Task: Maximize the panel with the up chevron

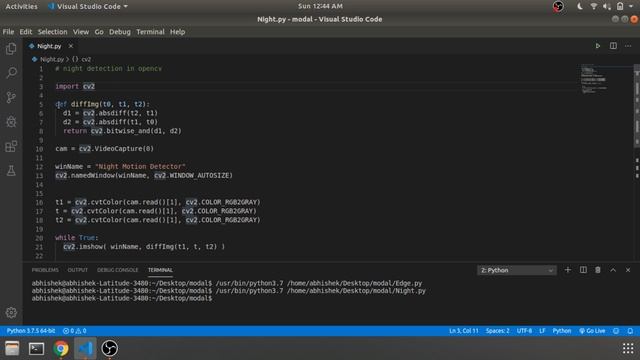Action: tap(613, 270)
